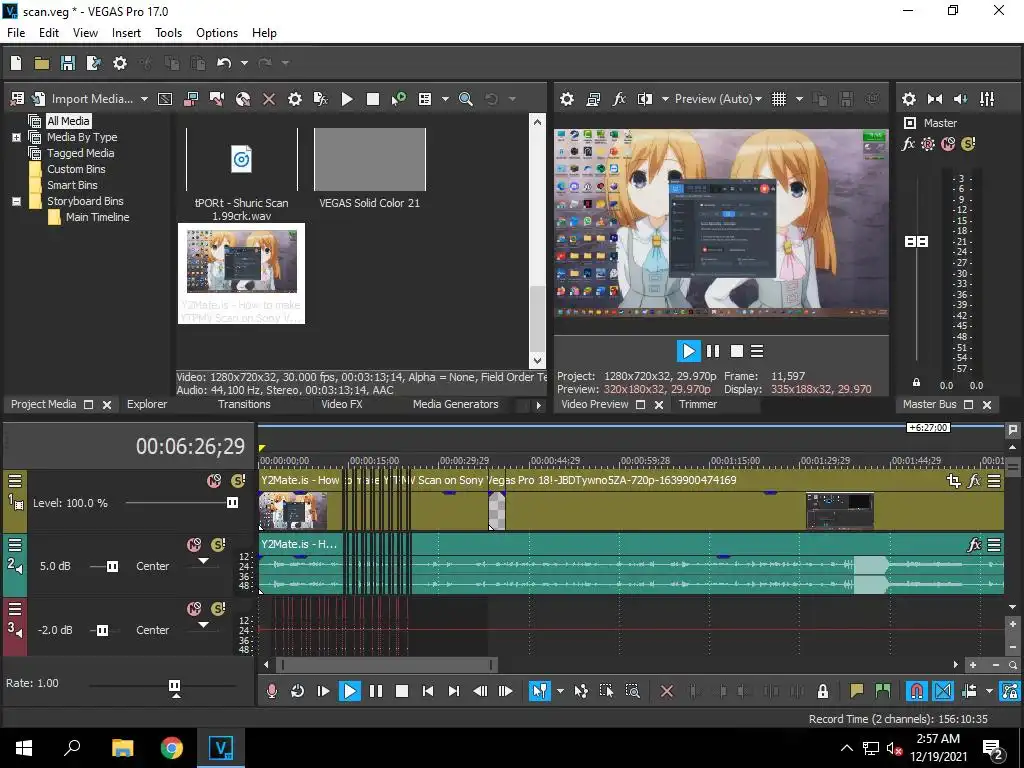Open Master Bus audio properties gear
The image size is (1024, 768).
(908, 99)
